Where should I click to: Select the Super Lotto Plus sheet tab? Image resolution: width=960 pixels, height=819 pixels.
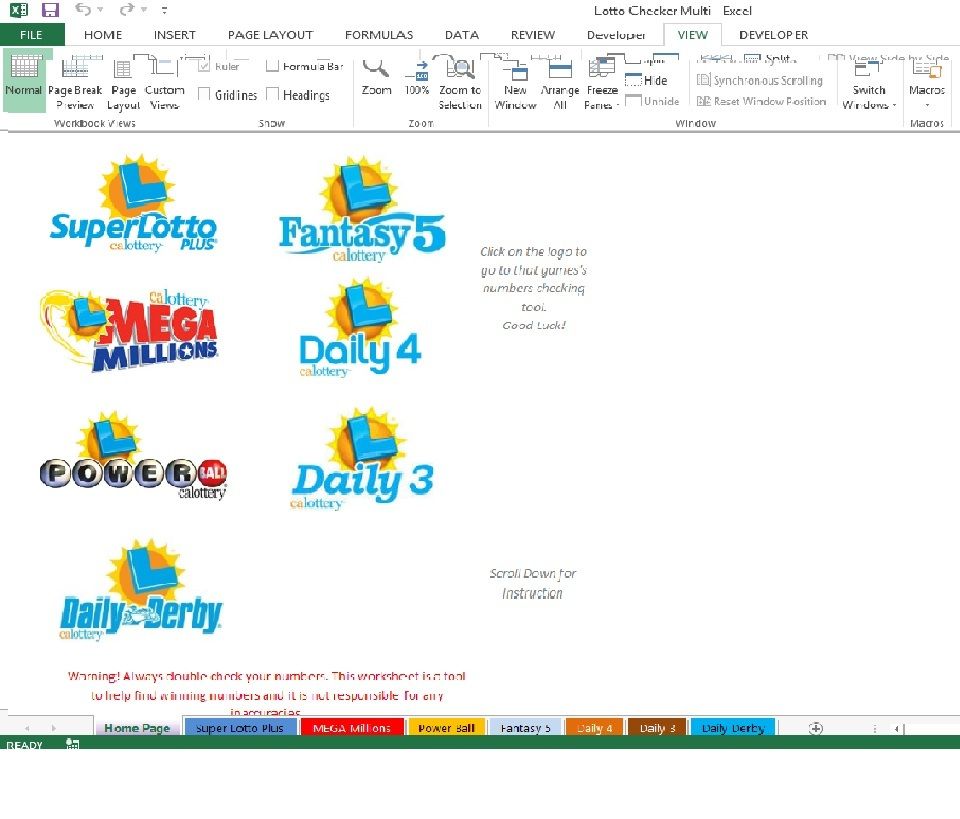click(x=240, y=728)
